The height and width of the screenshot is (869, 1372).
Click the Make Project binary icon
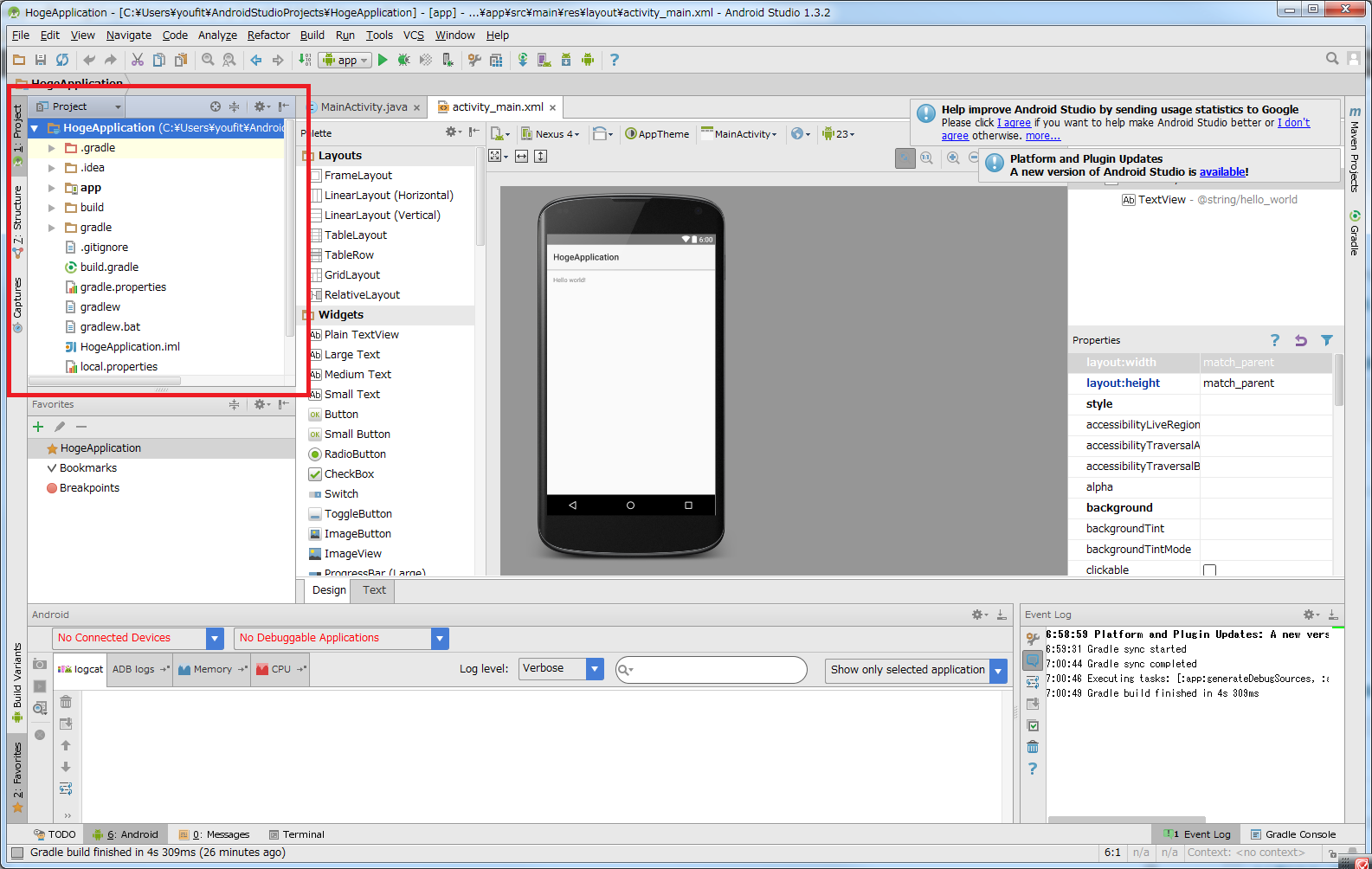pos(305,60)
